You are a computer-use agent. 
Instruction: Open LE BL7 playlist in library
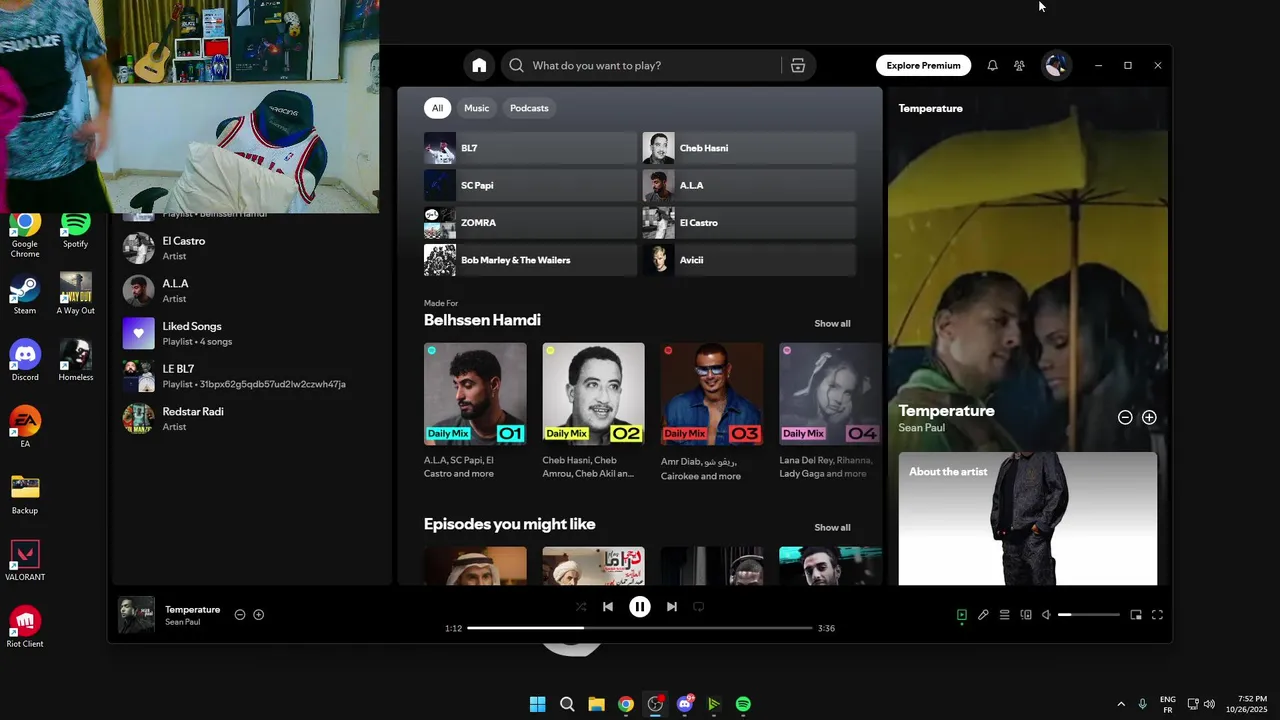pyautogui.click(x=252, y=376)
